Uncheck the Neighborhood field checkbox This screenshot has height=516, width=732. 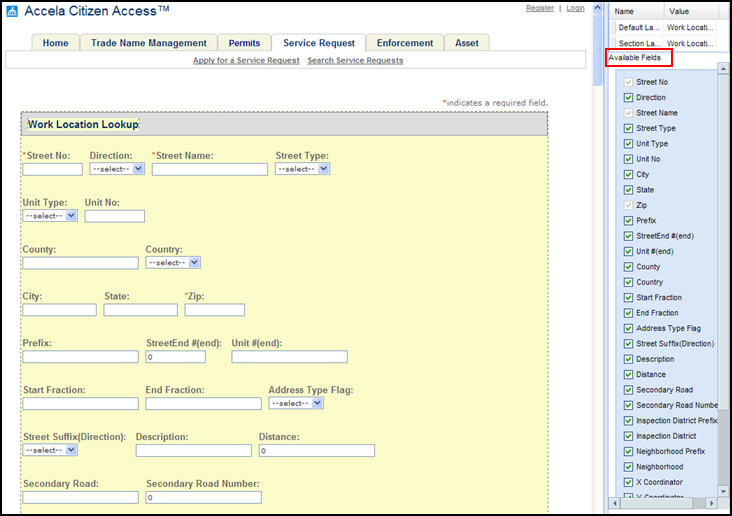click(628, 467)
